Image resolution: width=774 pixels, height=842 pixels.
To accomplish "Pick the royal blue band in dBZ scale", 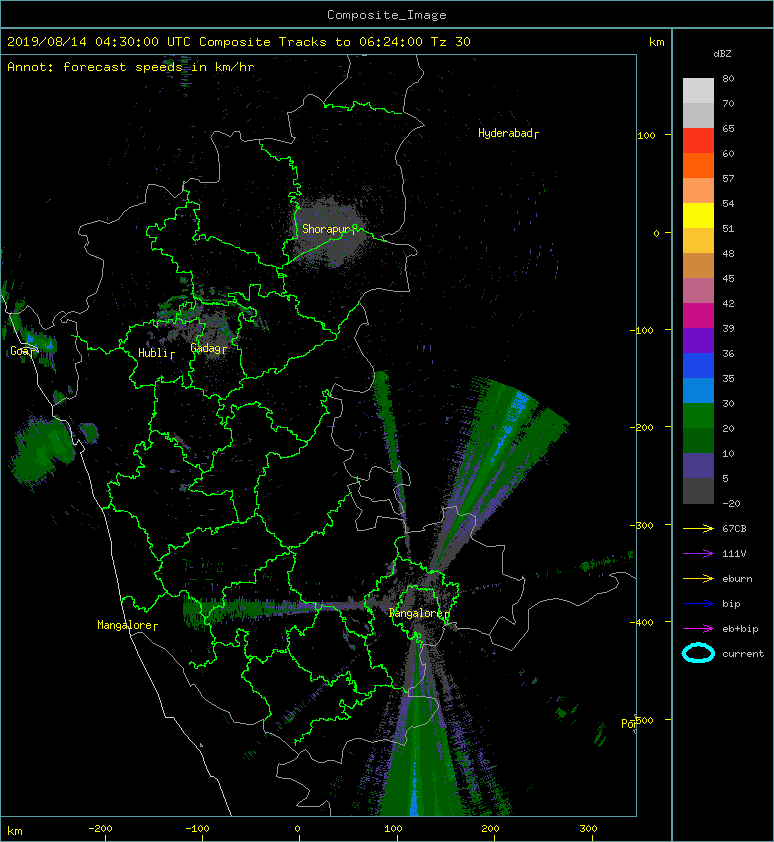I will (698, 365).
